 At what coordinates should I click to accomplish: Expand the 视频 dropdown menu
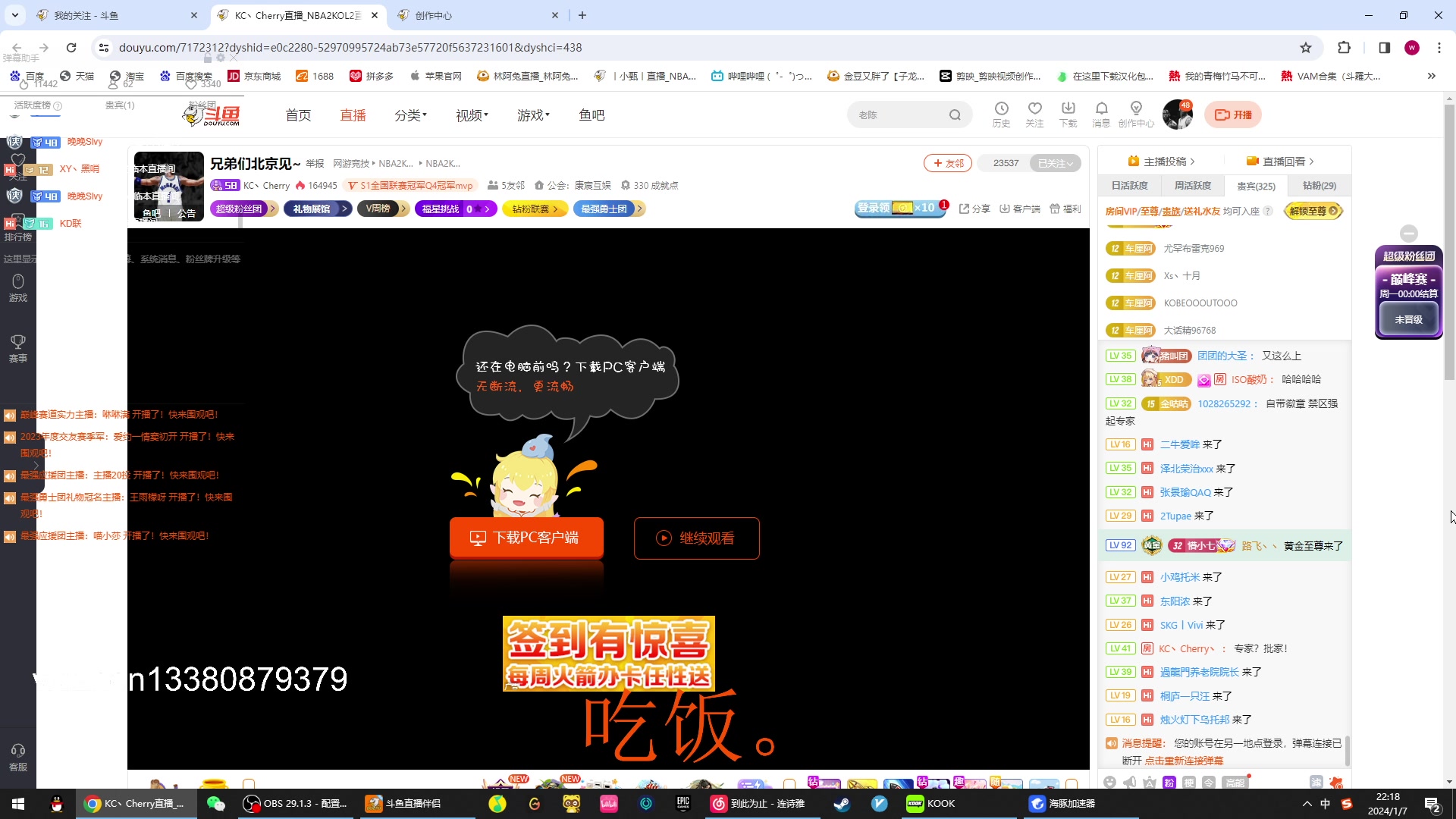pos(472,115)
